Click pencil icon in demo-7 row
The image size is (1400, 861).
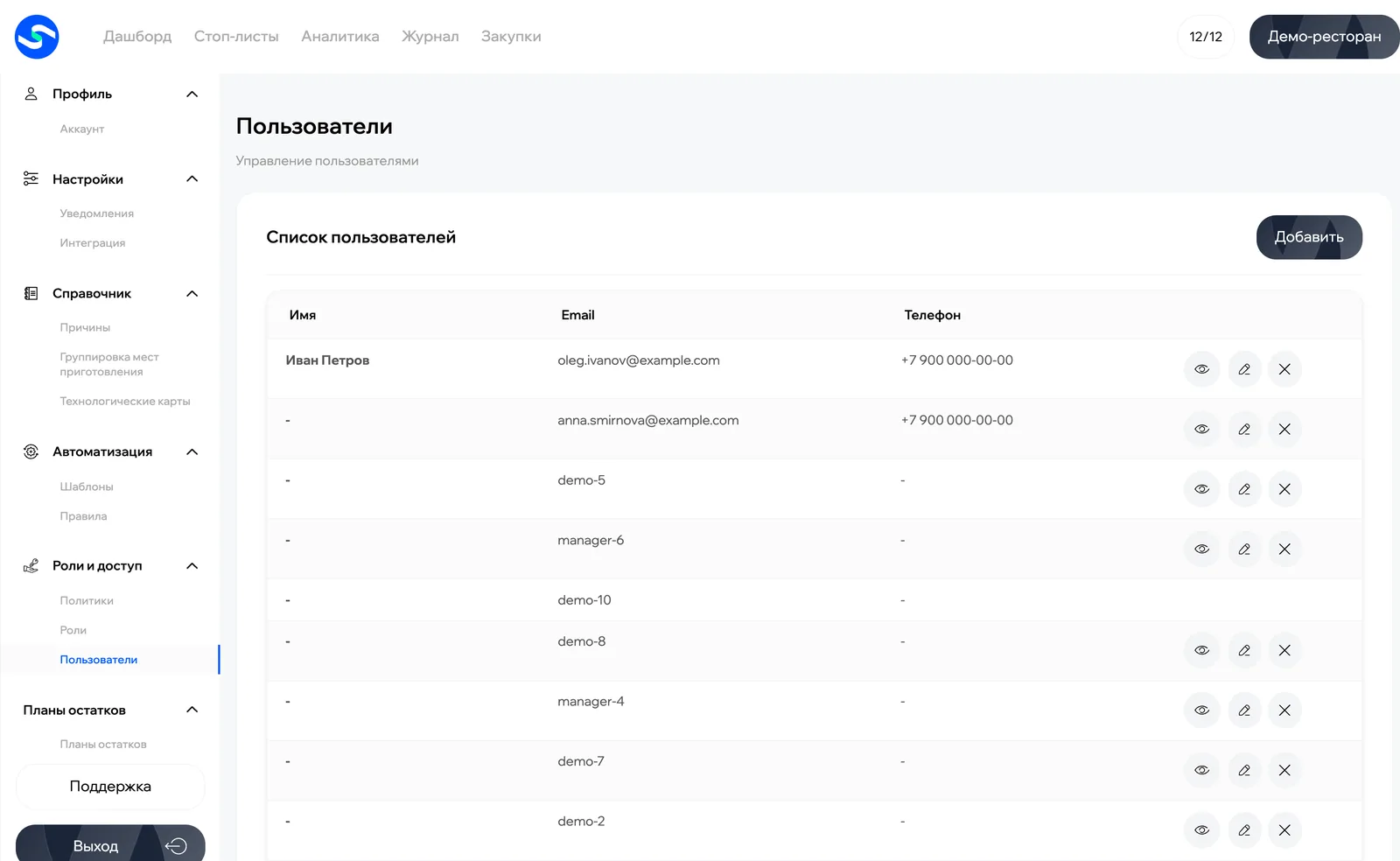click(x=1244, y=770)
